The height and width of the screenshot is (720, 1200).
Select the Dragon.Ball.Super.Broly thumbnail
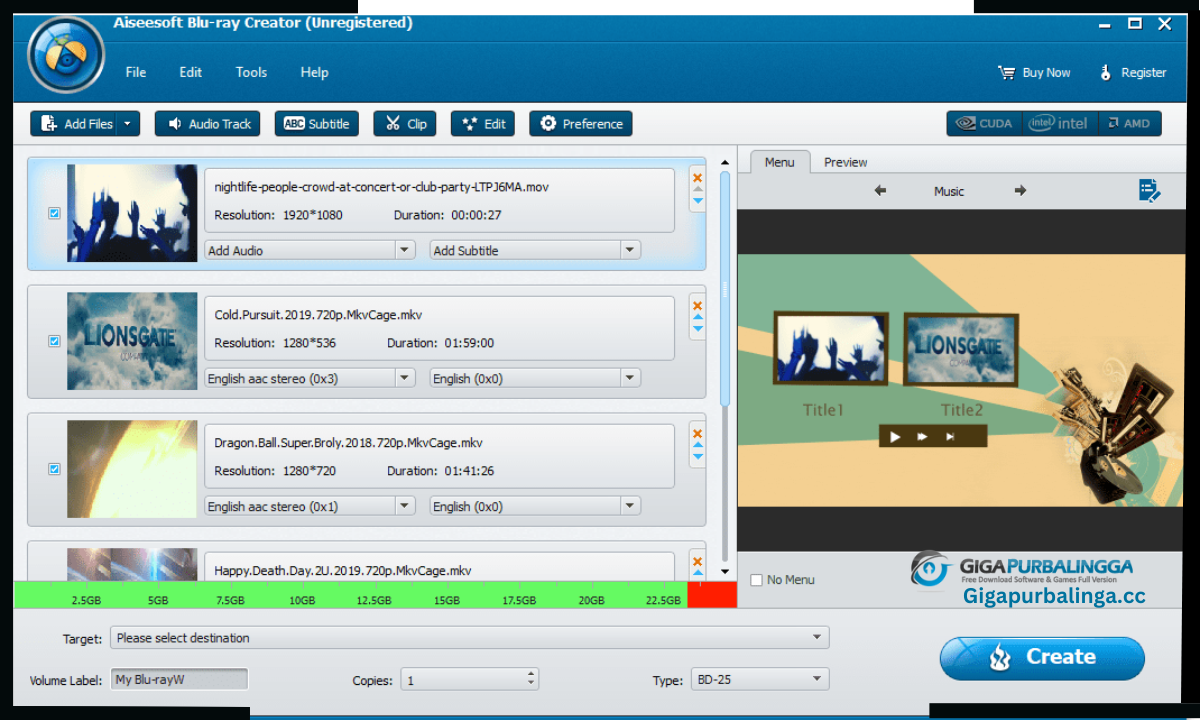[x=132, y=469]
